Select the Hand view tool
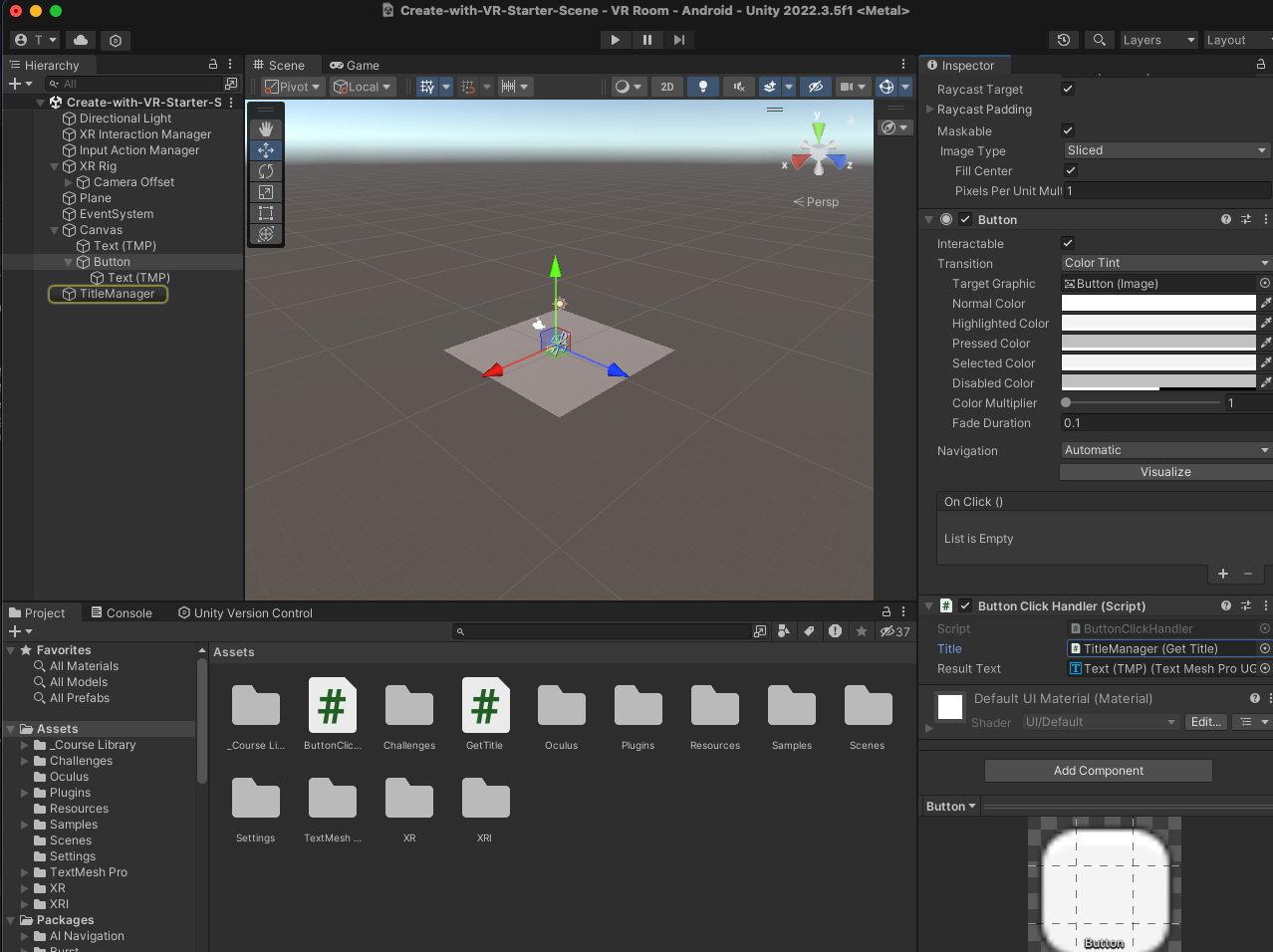The width and height of the screenshot is (1273, 952). (x=266, y=128)
